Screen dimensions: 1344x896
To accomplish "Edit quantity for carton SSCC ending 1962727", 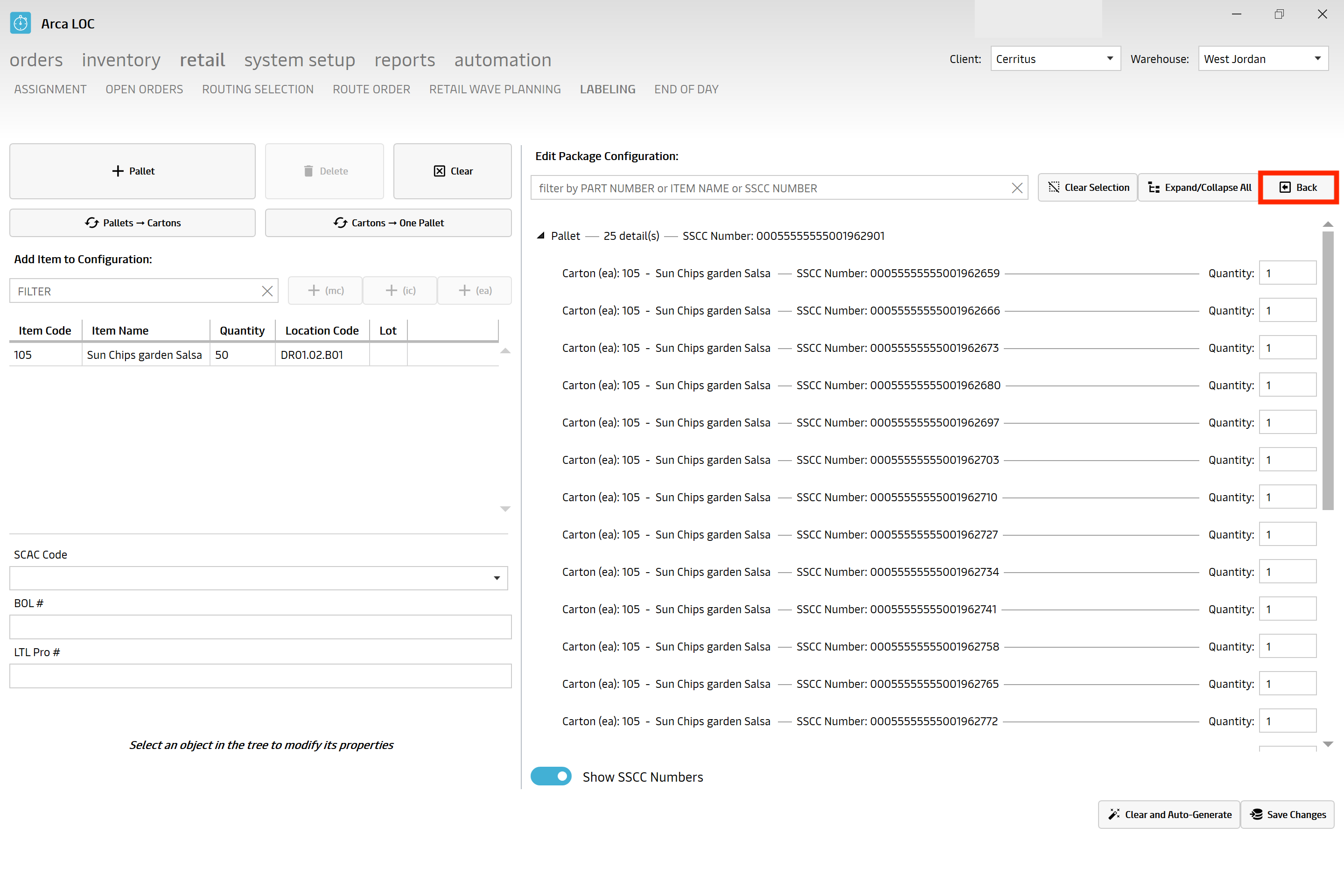I will point(1288,534).
